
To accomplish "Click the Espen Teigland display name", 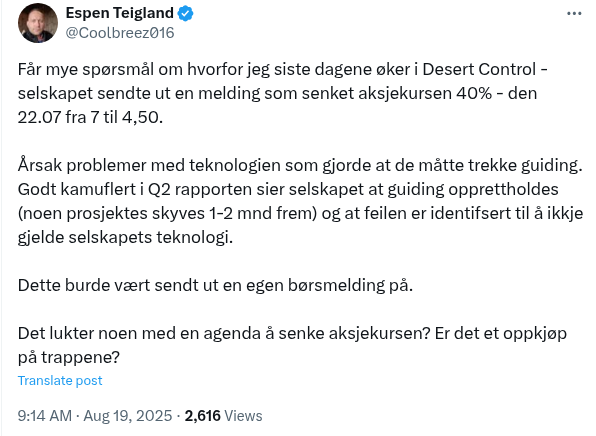I will tap(119, 13).
